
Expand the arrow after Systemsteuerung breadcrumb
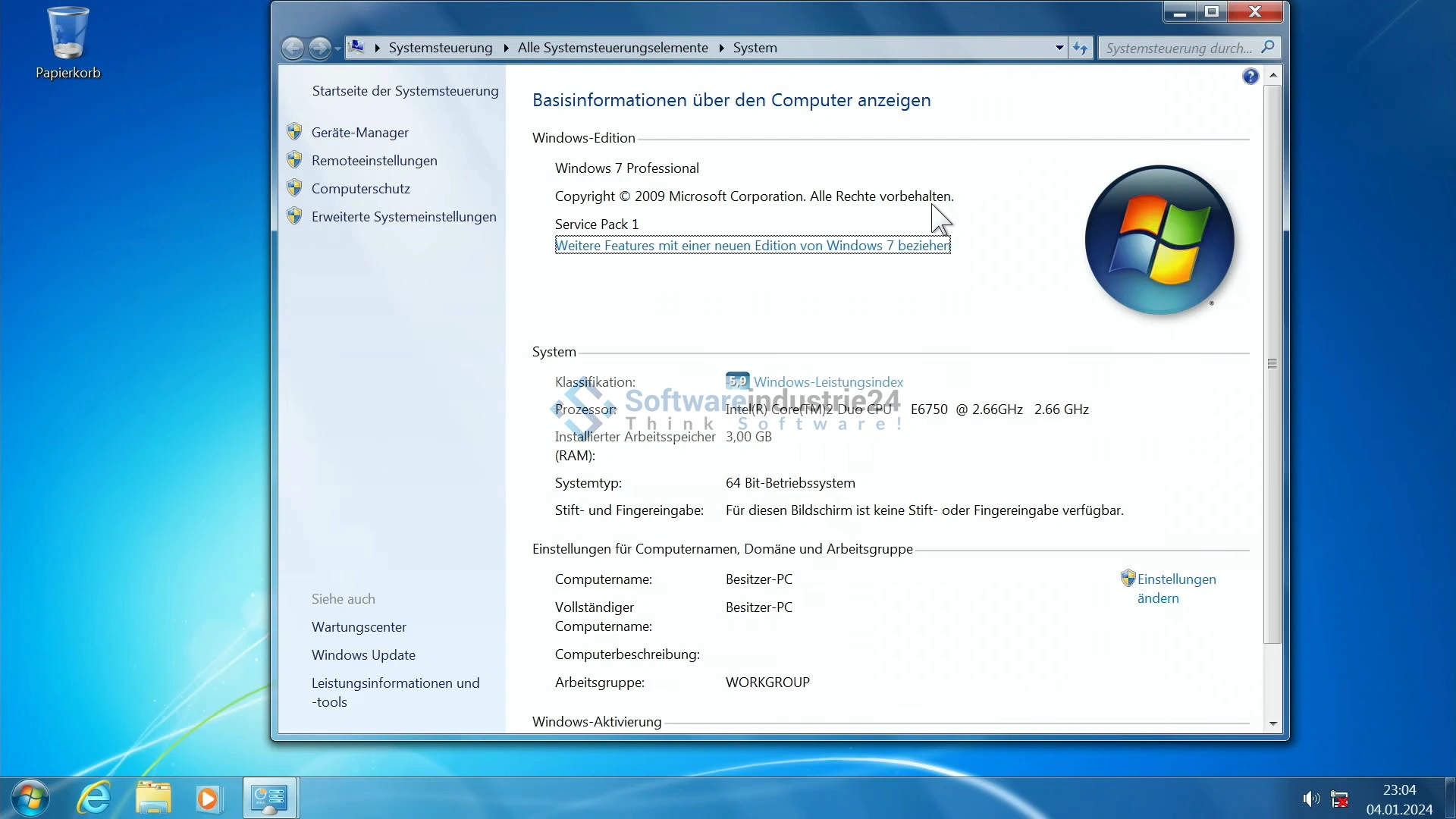(506, 48)
